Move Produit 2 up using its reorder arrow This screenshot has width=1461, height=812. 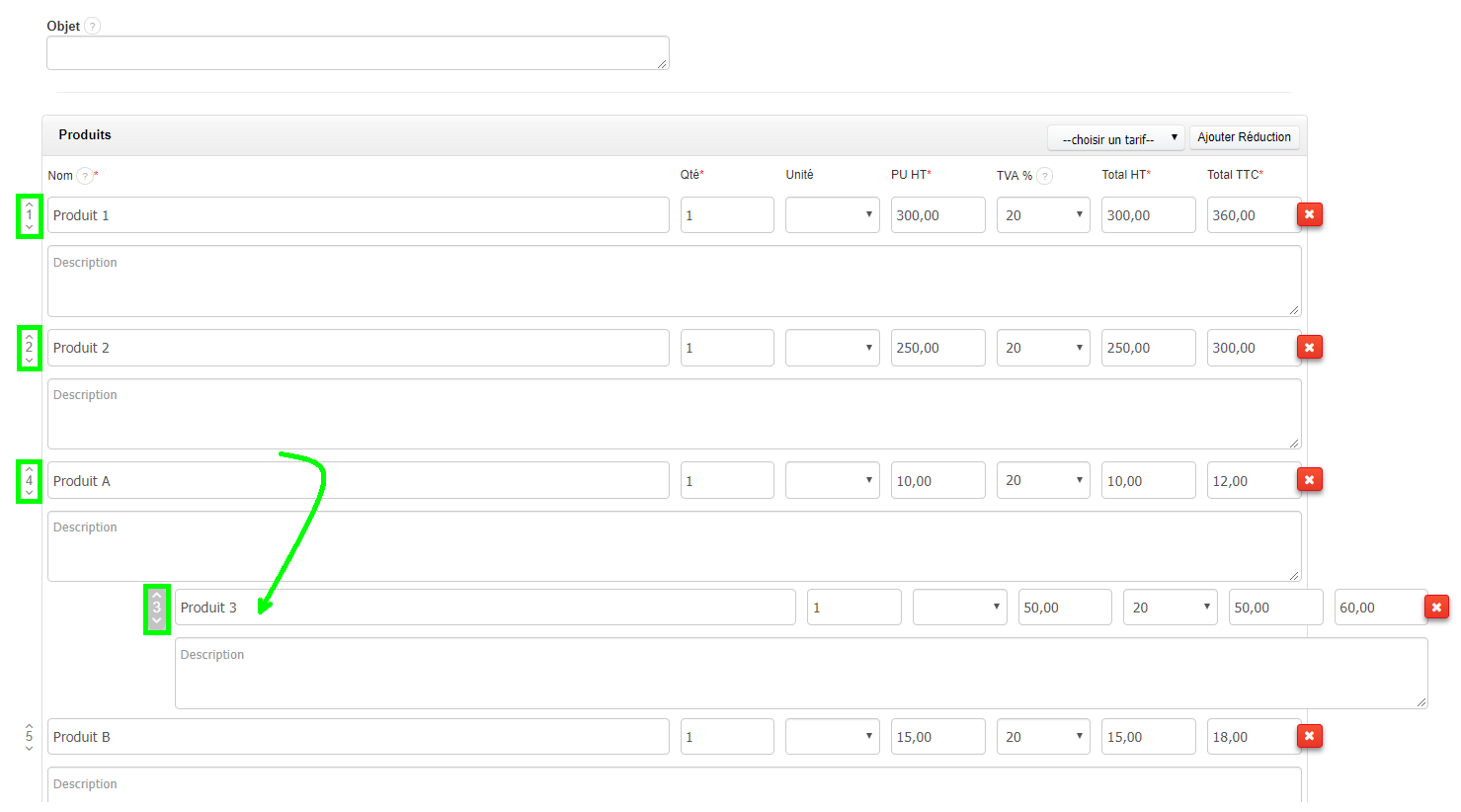pyautogui.click(x=30, y=339)
